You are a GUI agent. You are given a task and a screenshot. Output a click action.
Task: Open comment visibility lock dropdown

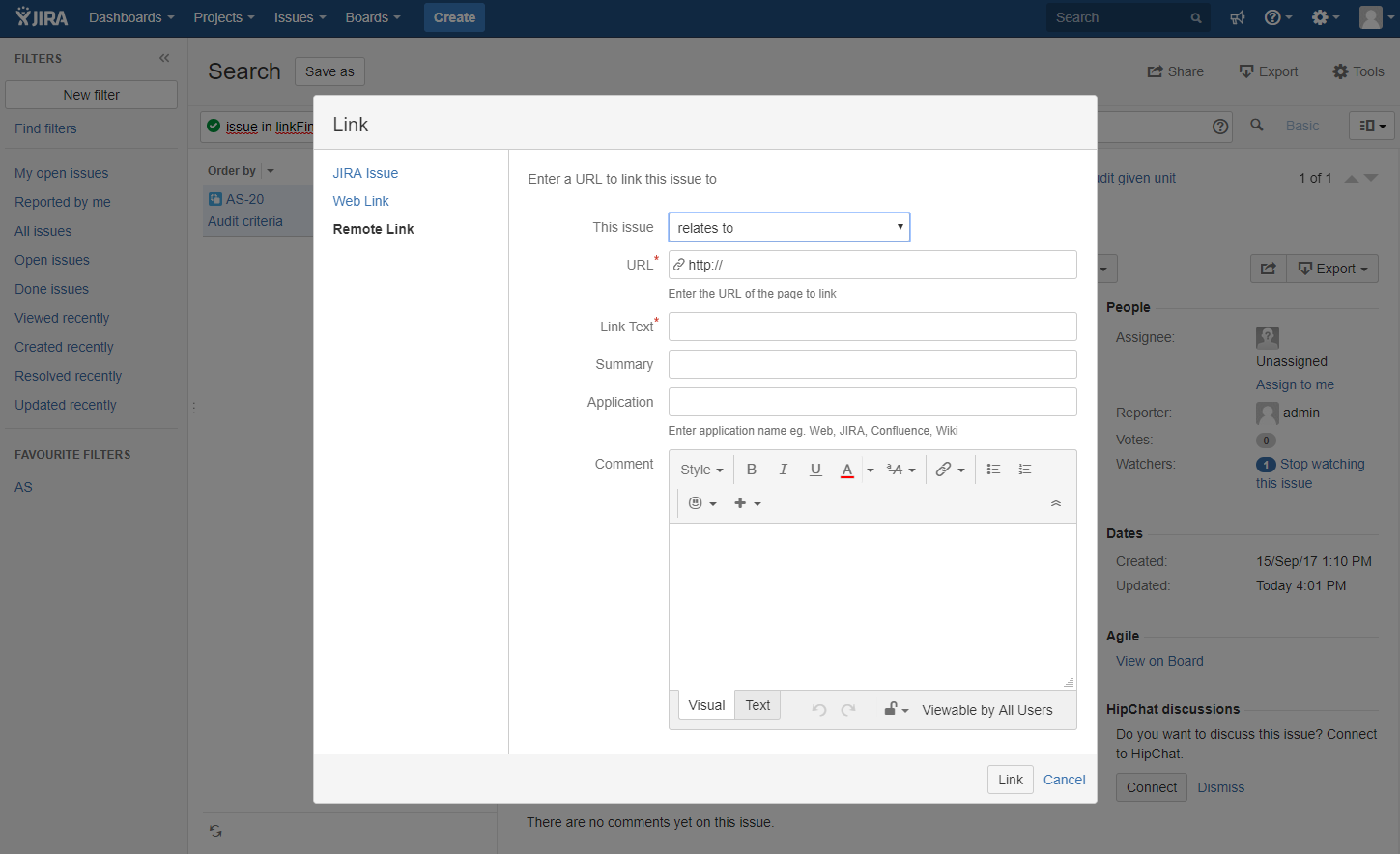click(896, 710)
